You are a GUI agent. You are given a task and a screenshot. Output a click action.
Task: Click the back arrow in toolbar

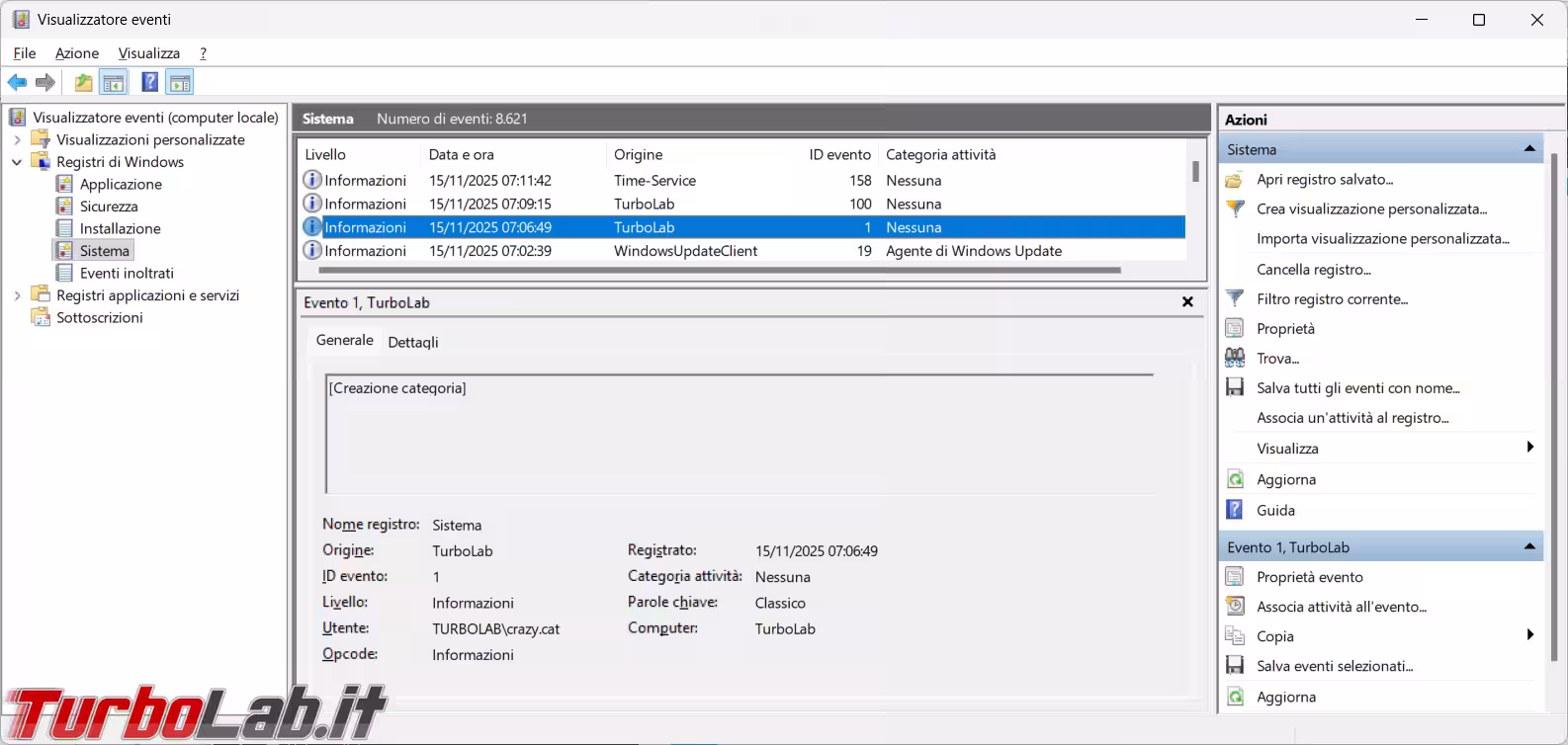click(x=17, y=82)
